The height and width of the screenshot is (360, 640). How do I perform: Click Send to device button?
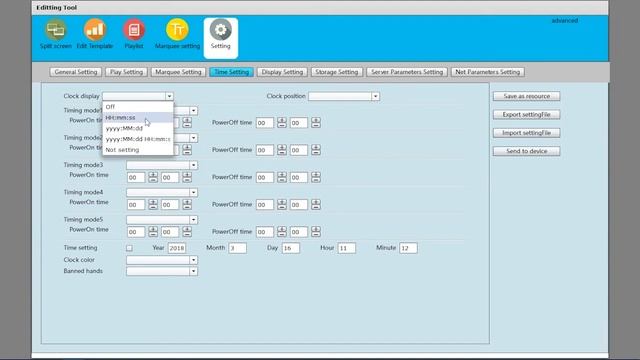527,151
